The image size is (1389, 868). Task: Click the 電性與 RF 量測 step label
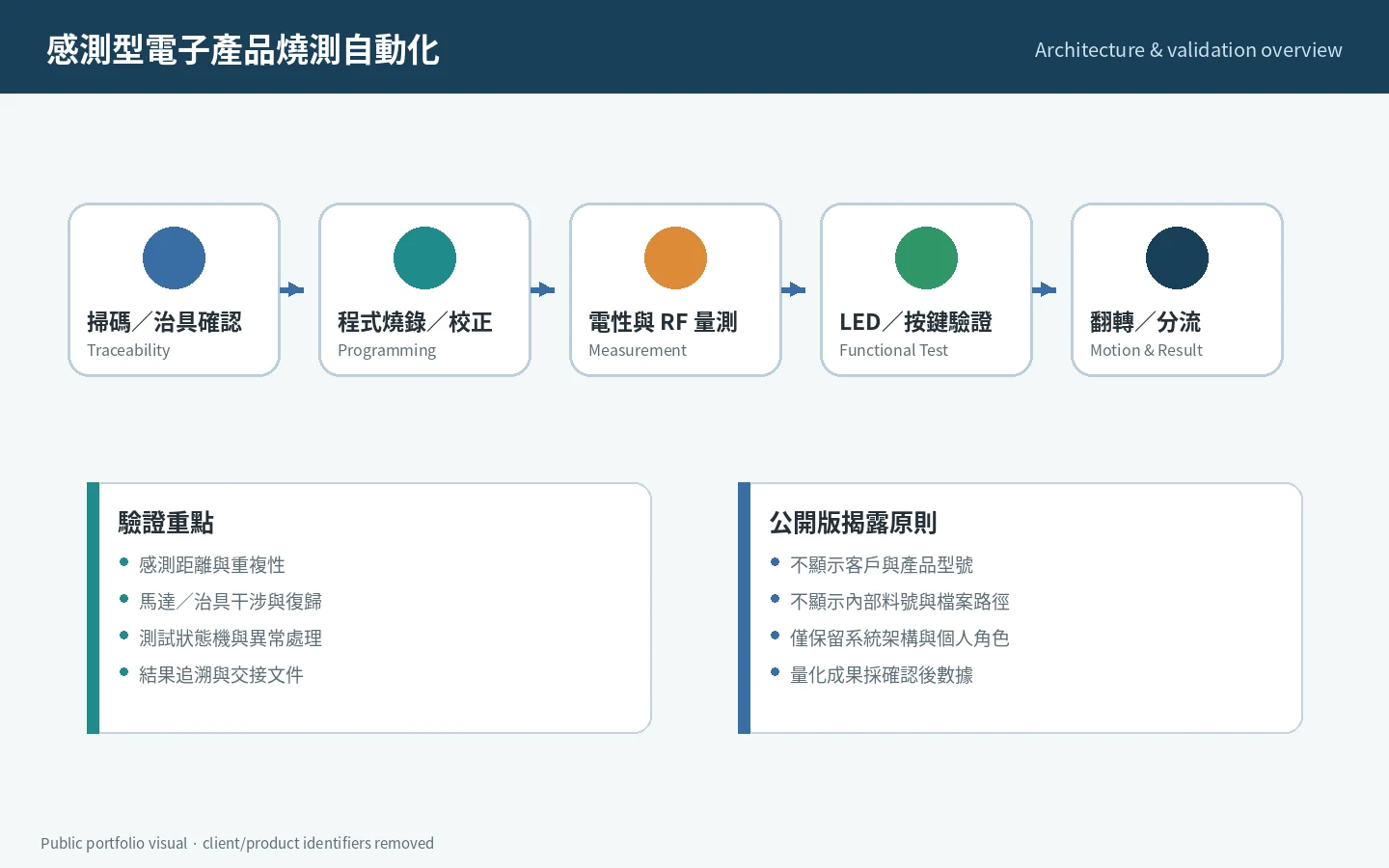663,322
